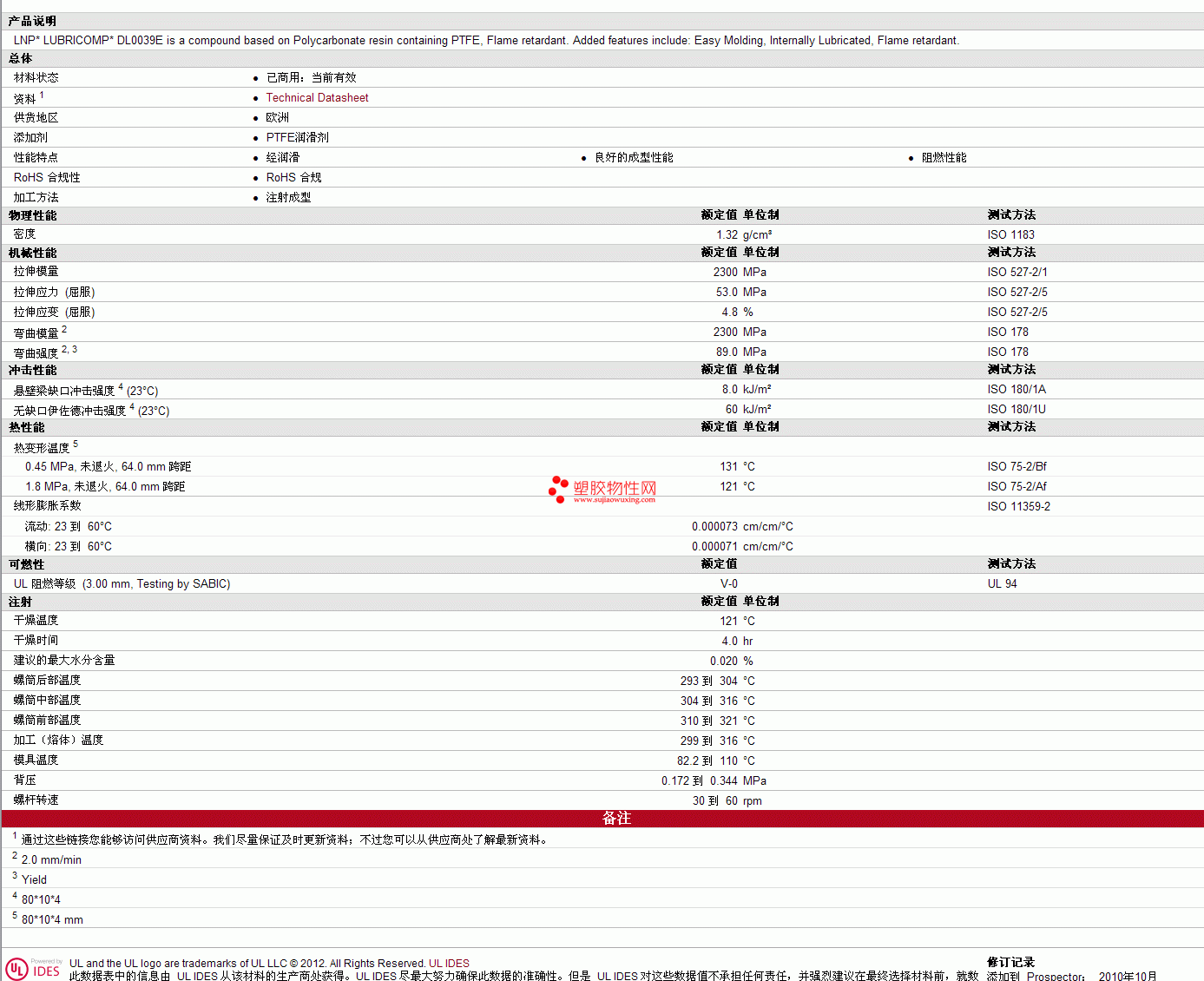
Task: Select footnote 2 text 2.0 mm/min
Action: coord(51,860)
